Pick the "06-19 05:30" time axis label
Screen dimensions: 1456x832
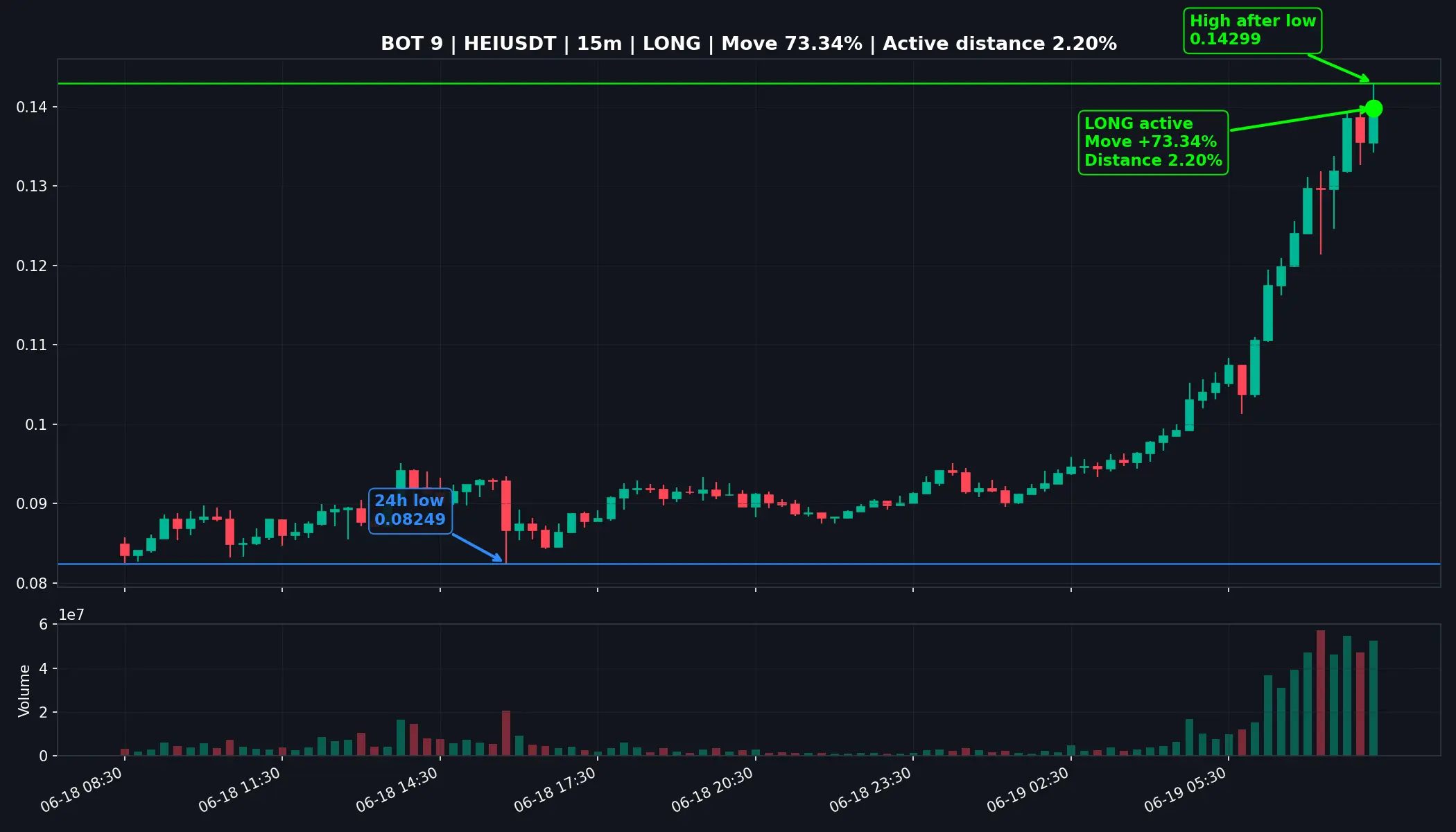[x=1186, y=790]
